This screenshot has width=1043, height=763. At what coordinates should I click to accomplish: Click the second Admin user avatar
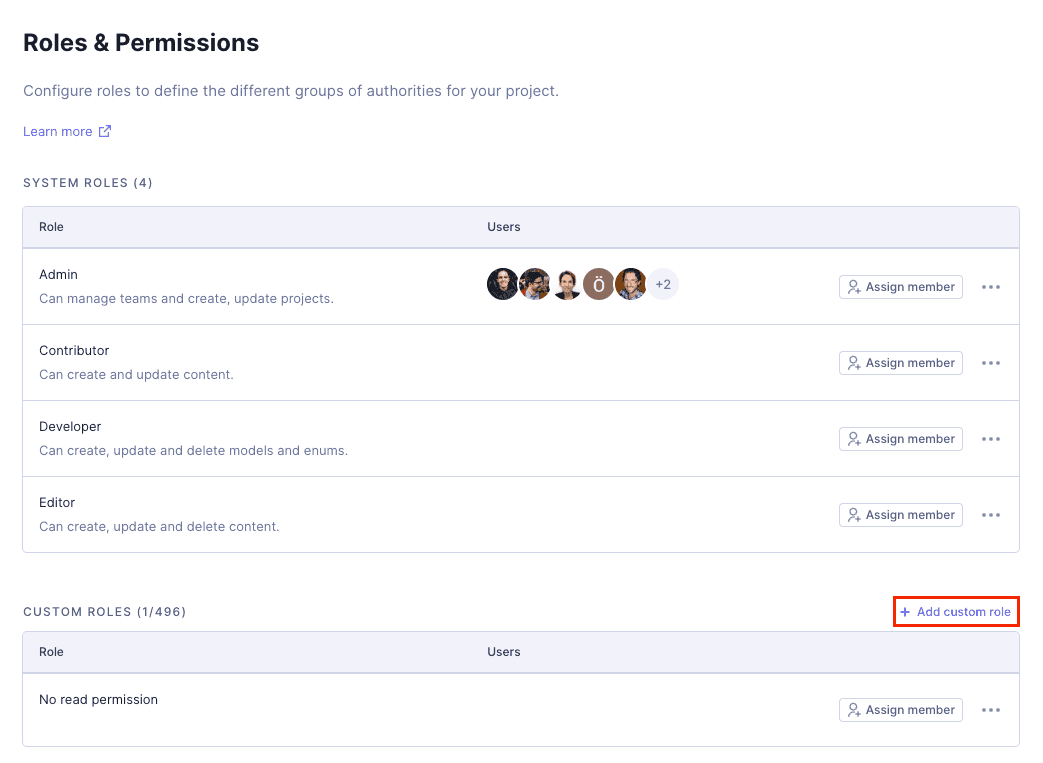click(535, 284)
